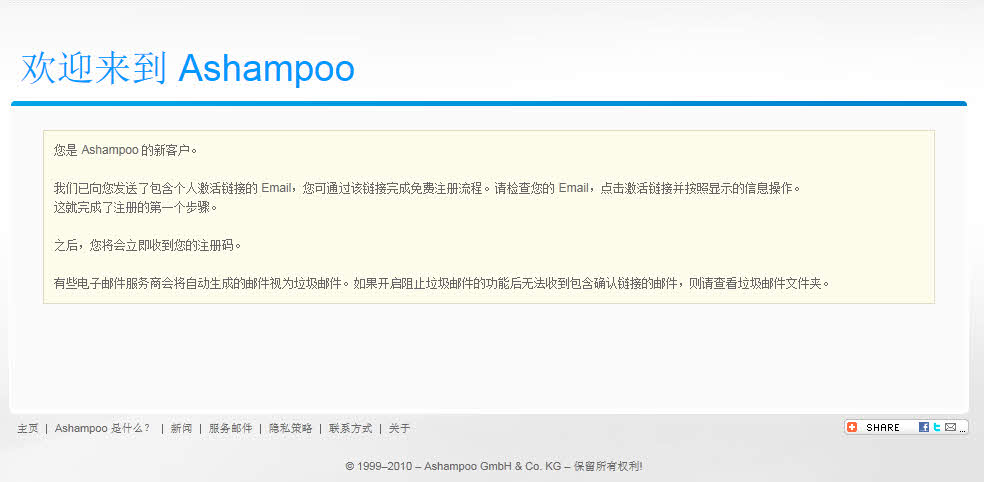Click the '您是 Ashampoo 的新客户' line
Screen dimensions: 984x482
125,150
